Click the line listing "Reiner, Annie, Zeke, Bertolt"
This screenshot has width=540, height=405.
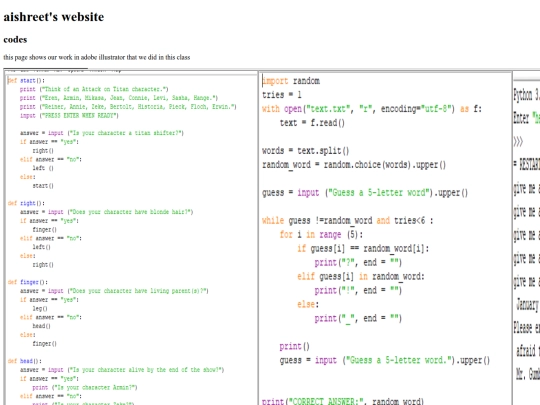click(128, 107)
